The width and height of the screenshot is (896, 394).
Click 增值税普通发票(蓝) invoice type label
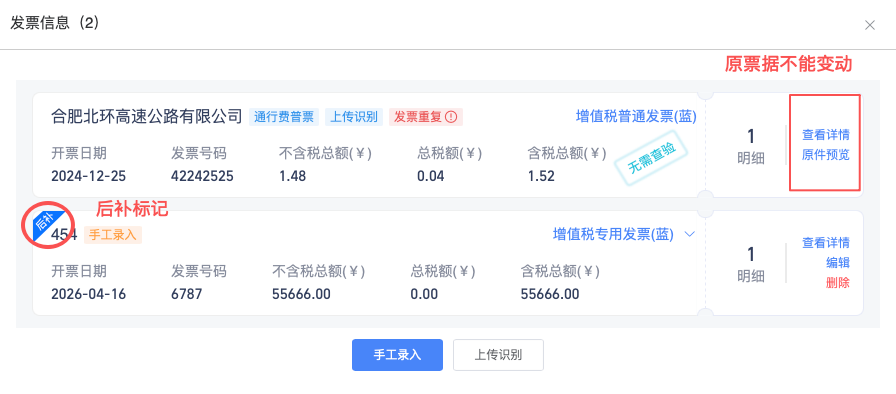pos(637,116)
